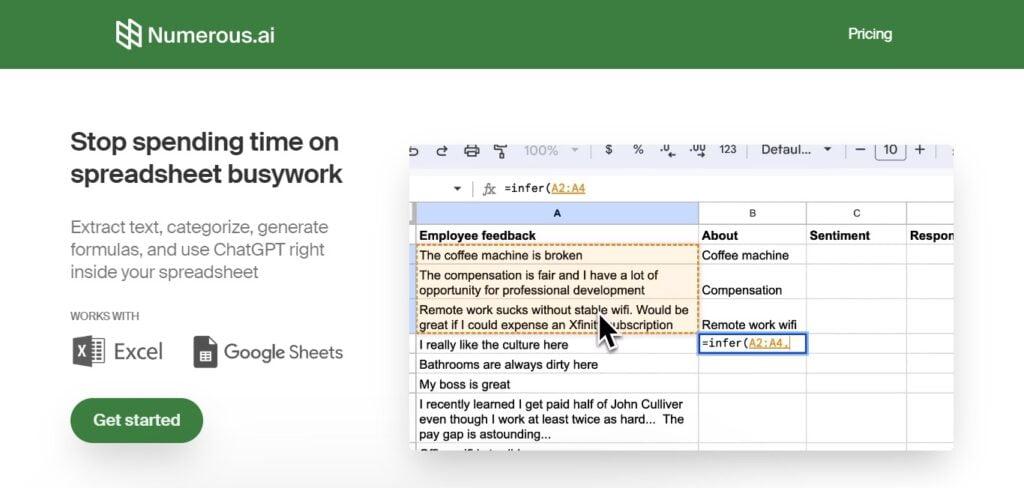
Task: Click the 'My boss is great' cell
Action: point(557,384)
